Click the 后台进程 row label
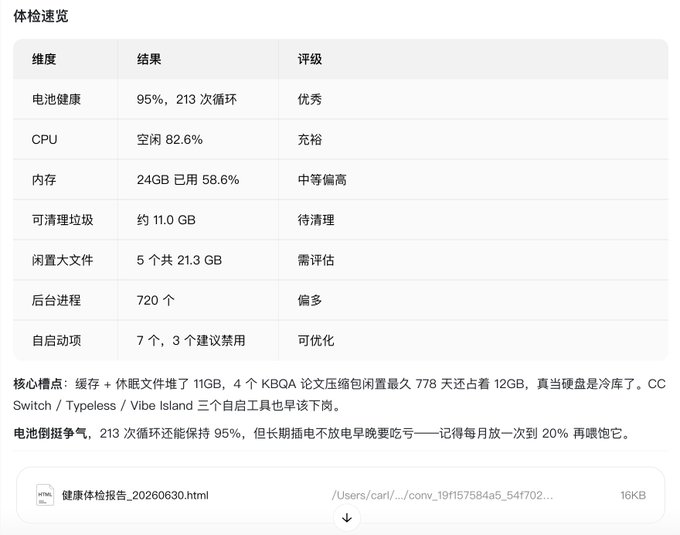Screen dimensions: 680x535 pos(56,300)
